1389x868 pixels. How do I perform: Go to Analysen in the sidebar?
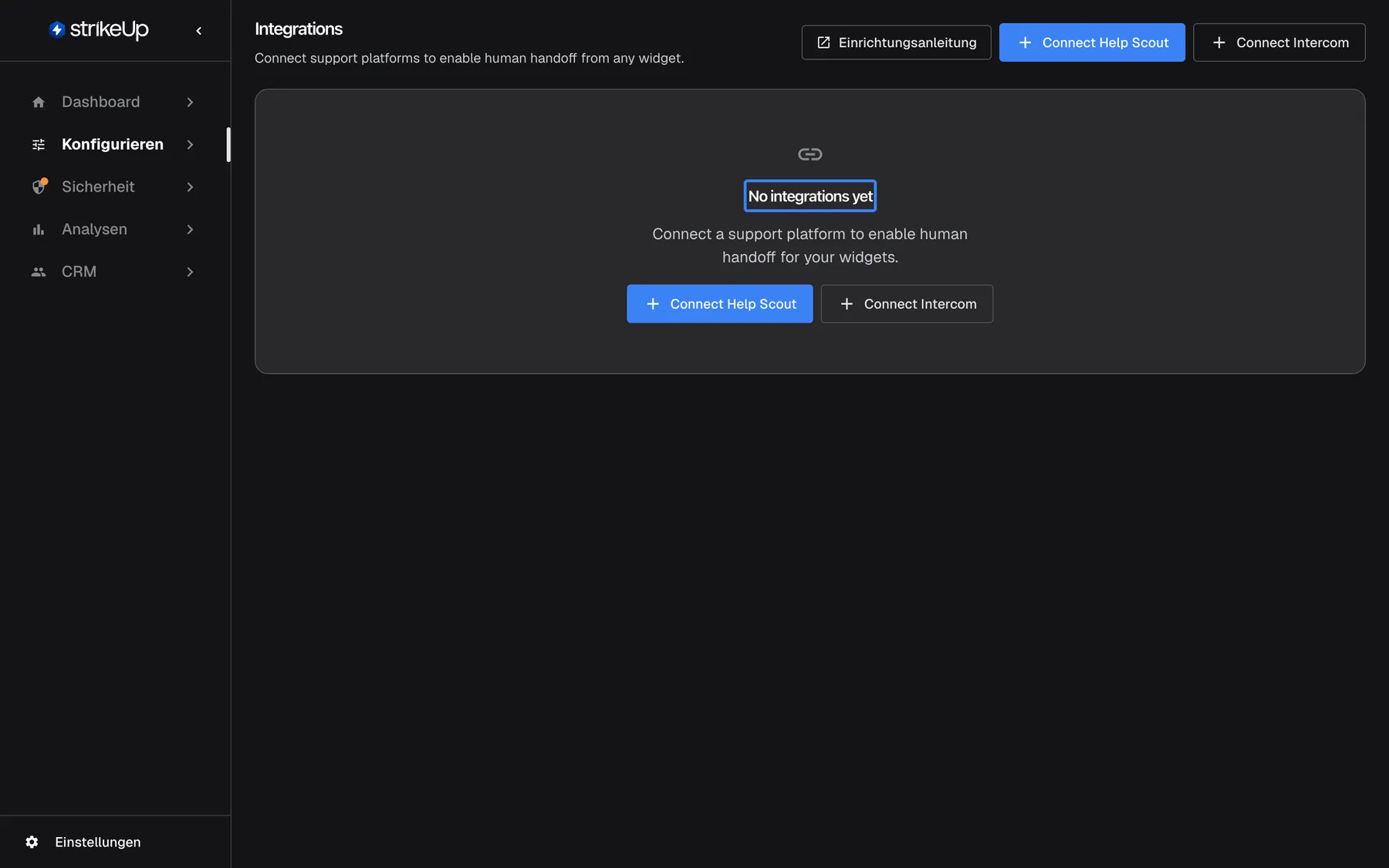(113, 229)
